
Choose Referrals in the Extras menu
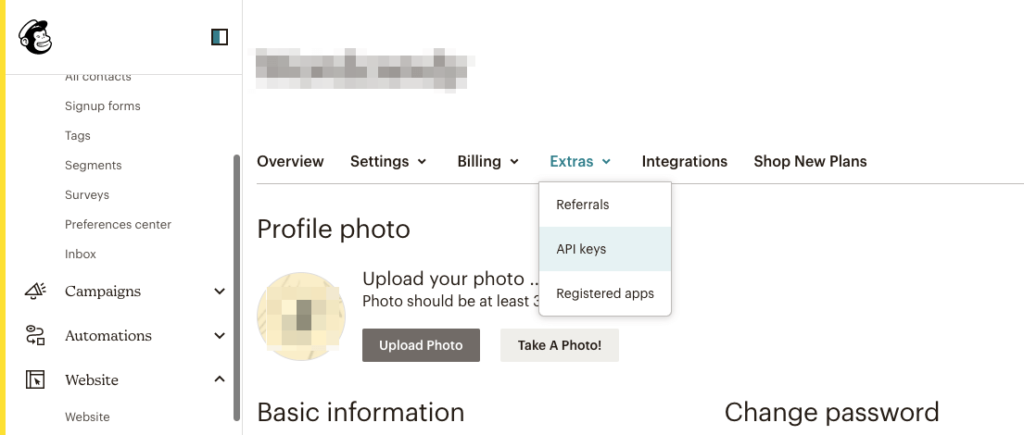pyautogui.click(x=583, y=205)
